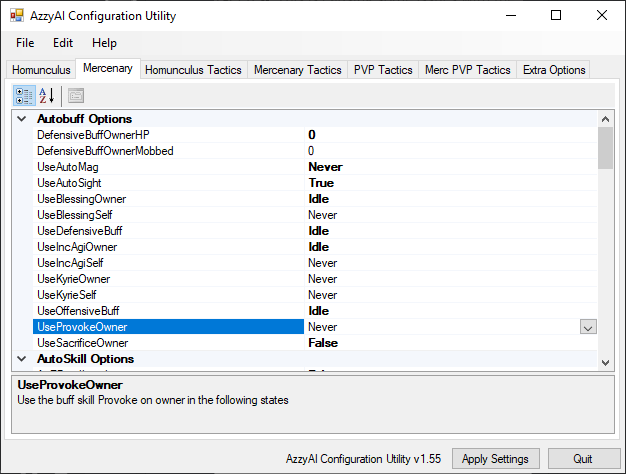This screenshot has height=474, width=626.
Task: Select the UseKyrieOwner property
Action: 168,279
